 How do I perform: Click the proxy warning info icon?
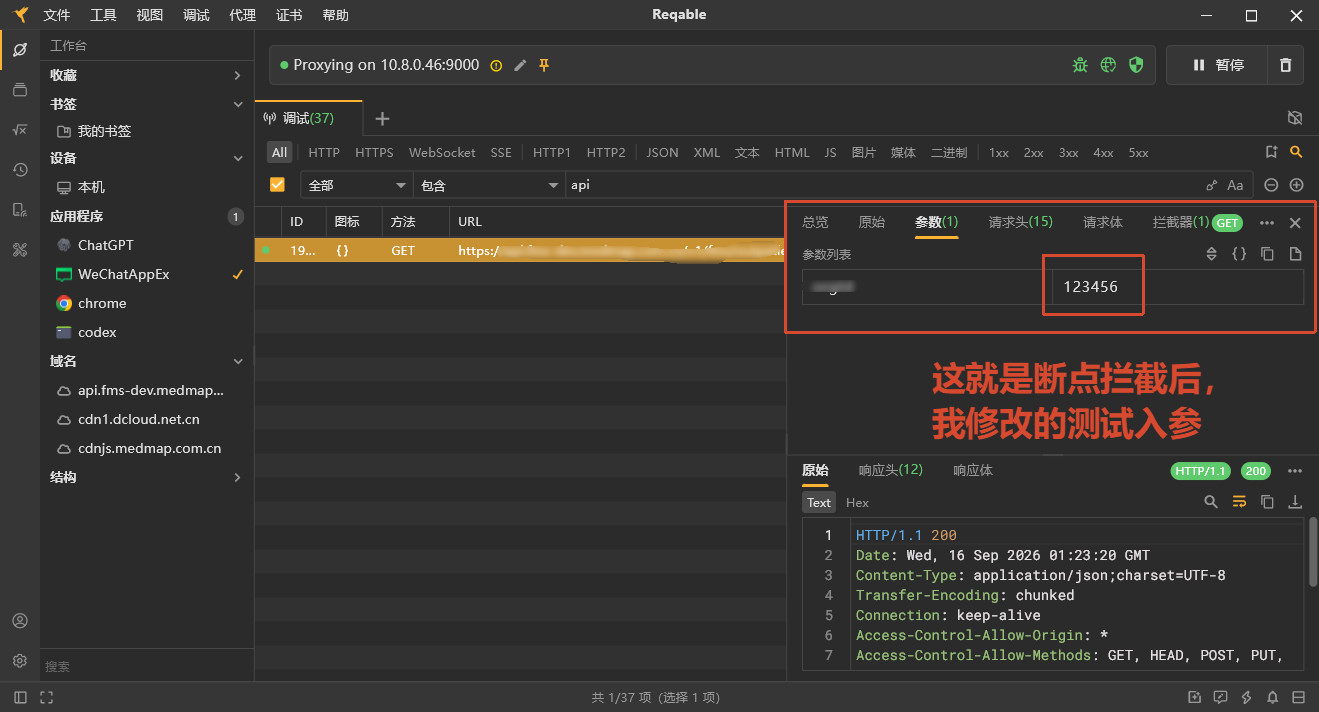[496, 65]
